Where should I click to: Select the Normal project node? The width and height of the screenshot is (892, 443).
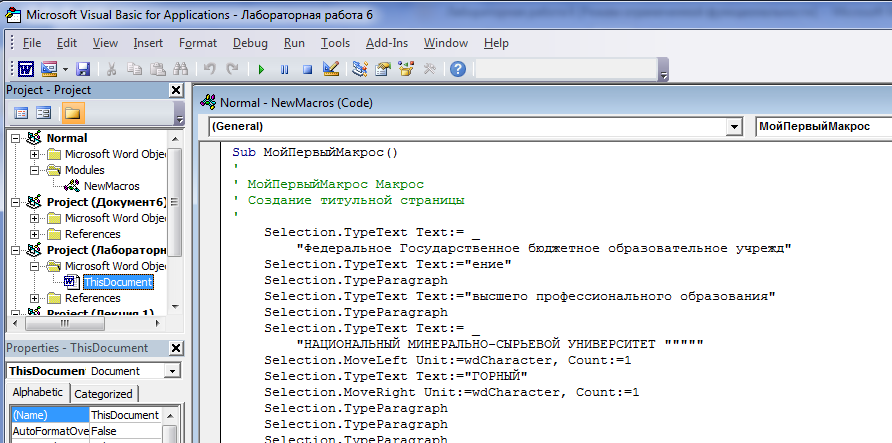67,138
